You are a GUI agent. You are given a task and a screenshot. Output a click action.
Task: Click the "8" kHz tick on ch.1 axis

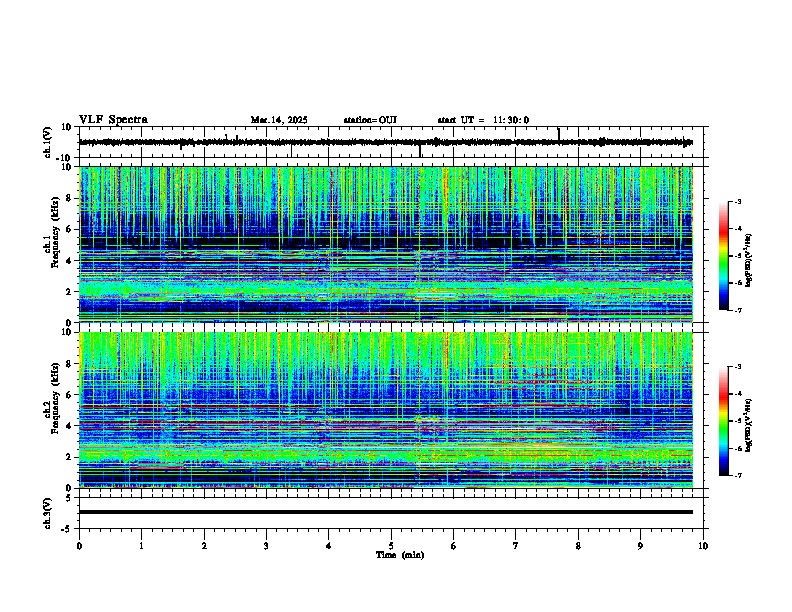(69, 198)
